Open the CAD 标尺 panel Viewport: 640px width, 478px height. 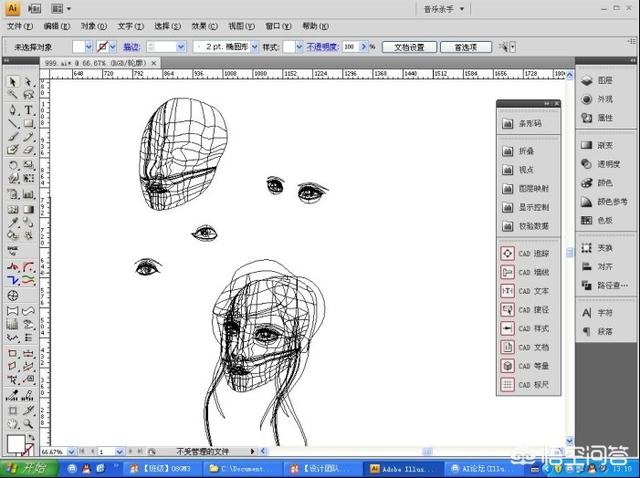point(525,385)
